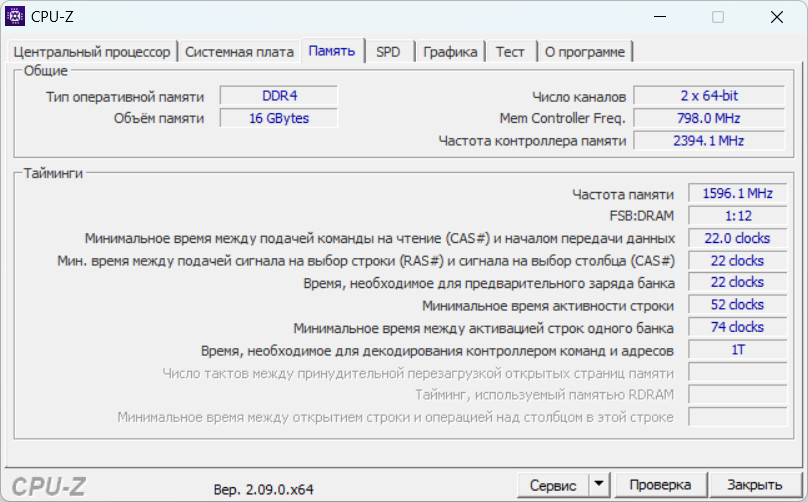Click the Частота контроллера памяти label
The image size is (808, 502).
(x=532, y=141)
